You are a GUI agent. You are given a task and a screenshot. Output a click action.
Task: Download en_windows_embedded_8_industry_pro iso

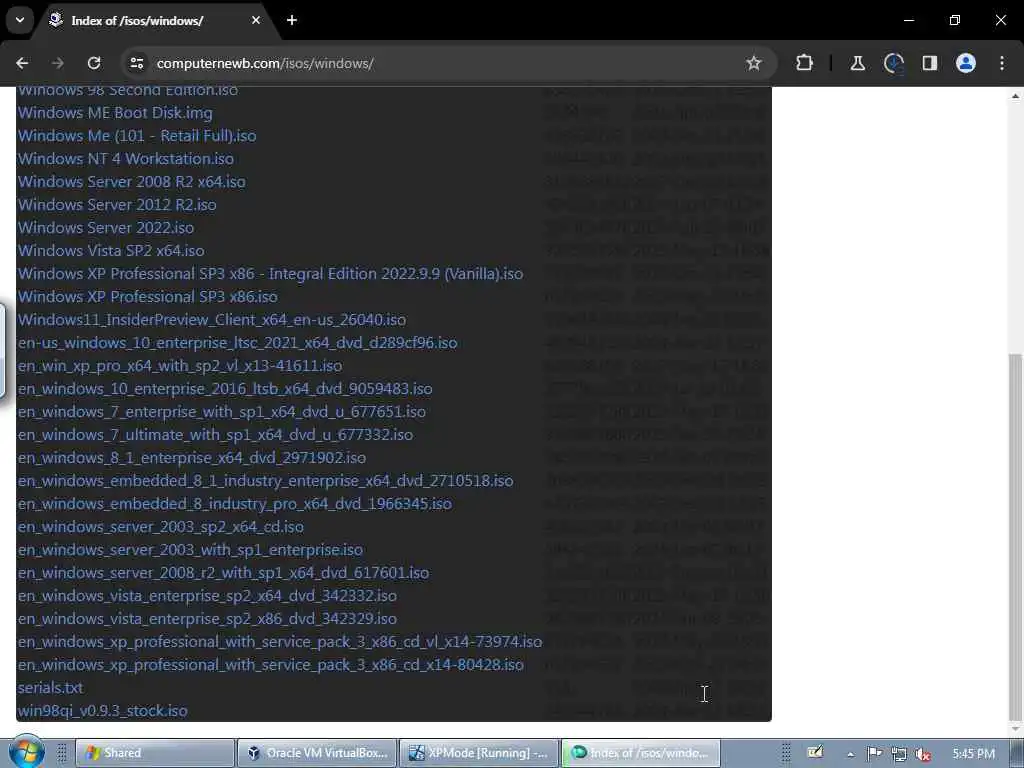pyautogui.click(x=235, y=504)
